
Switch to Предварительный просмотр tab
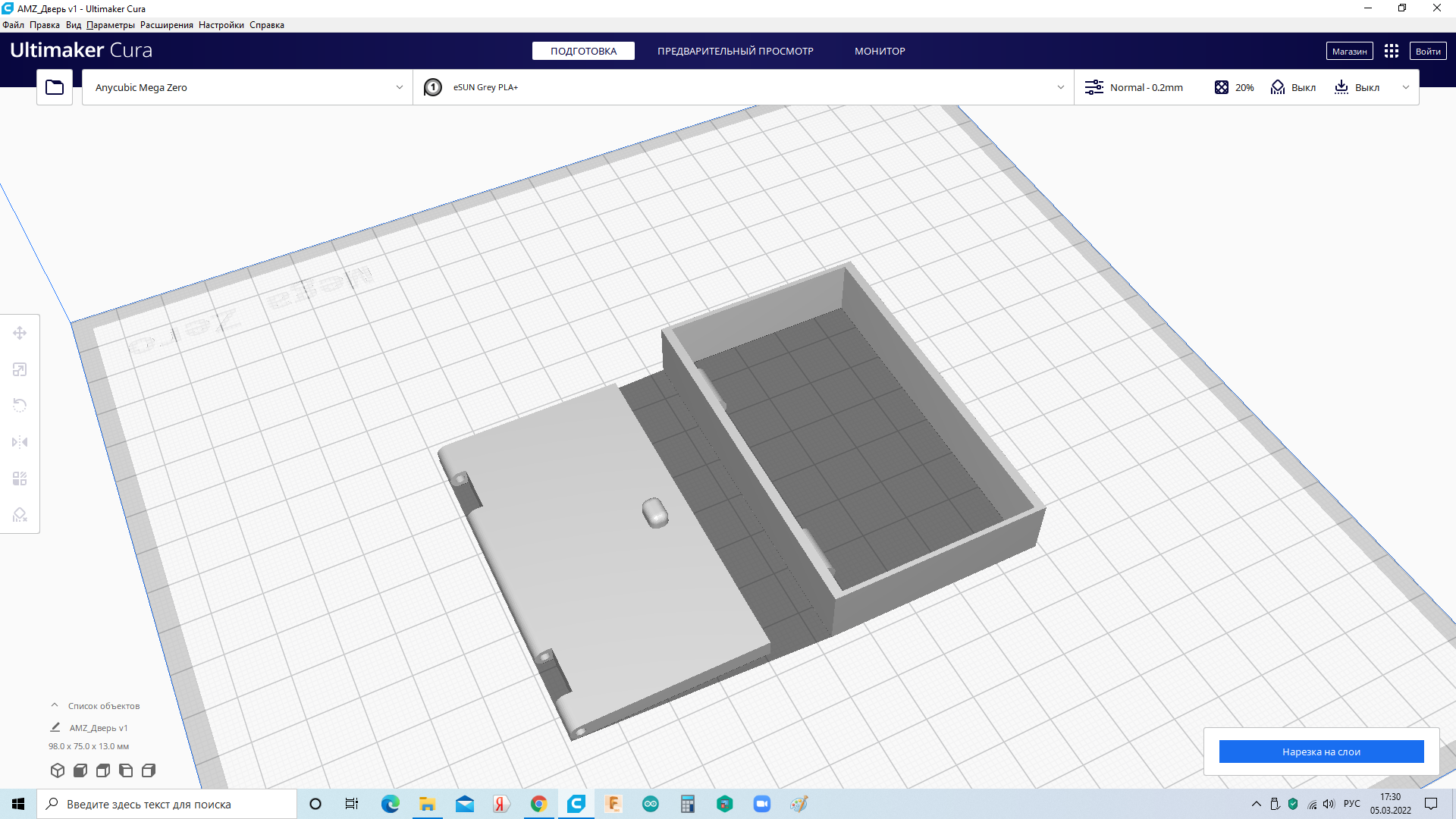[x=735, y=51]
